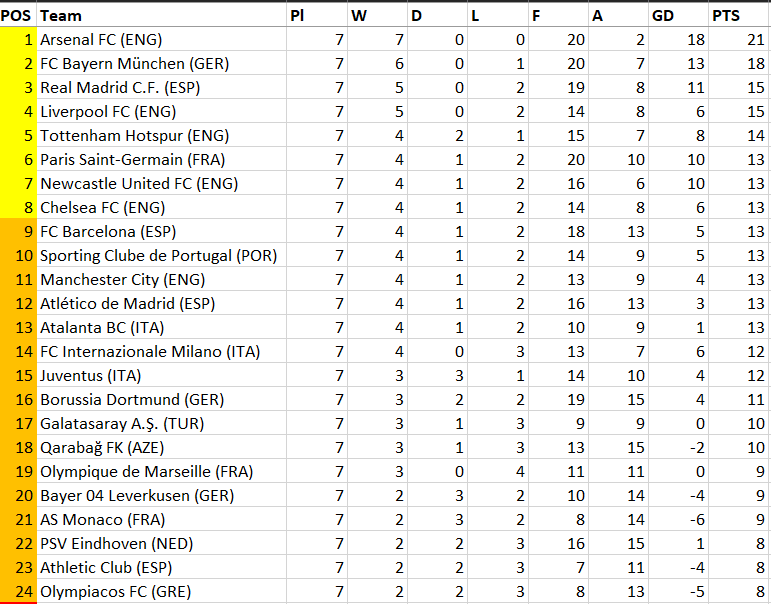Select FC Bayern München (GER) cell
The width and height of the screenshot is (771, 604).
tap(161, 63)
